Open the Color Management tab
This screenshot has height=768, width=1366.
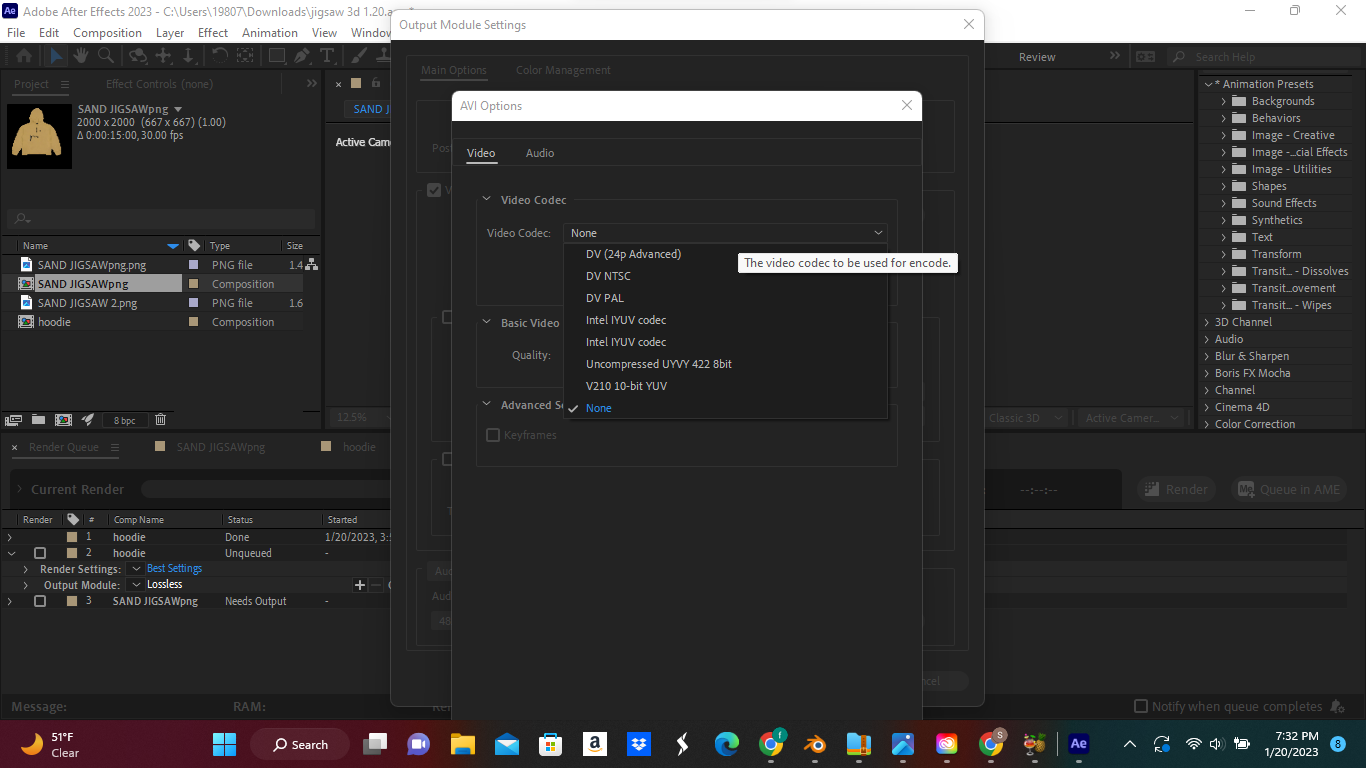563,70
